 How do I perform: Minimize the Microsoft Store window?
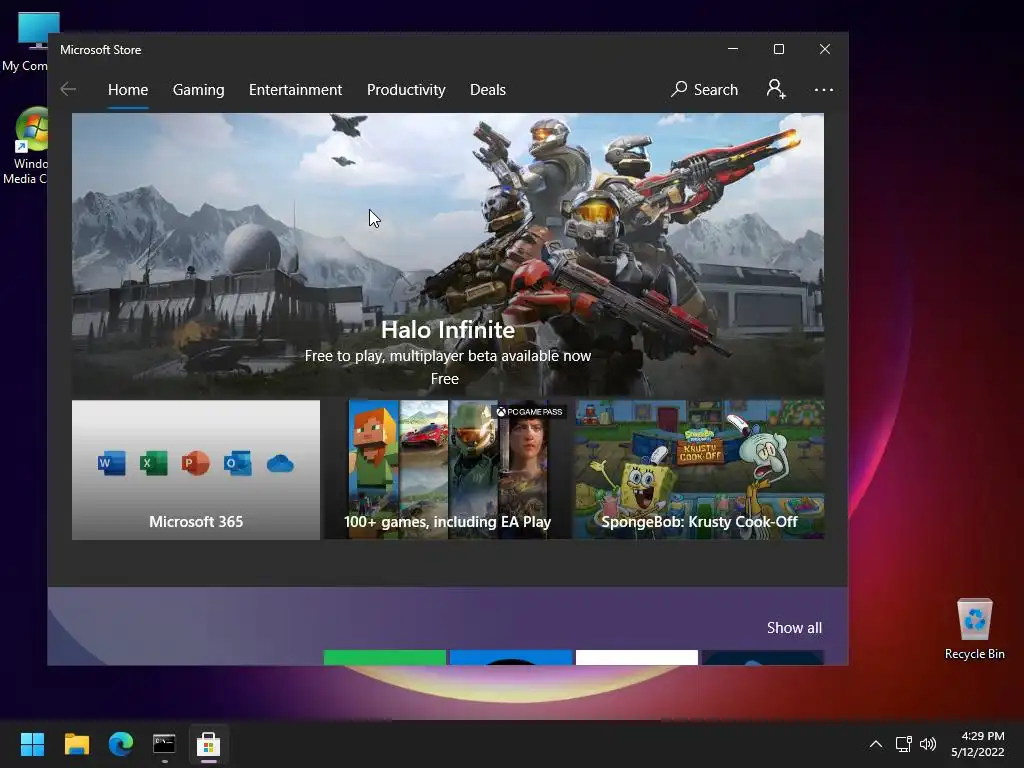pyautogui.click(x=733, y=49)
